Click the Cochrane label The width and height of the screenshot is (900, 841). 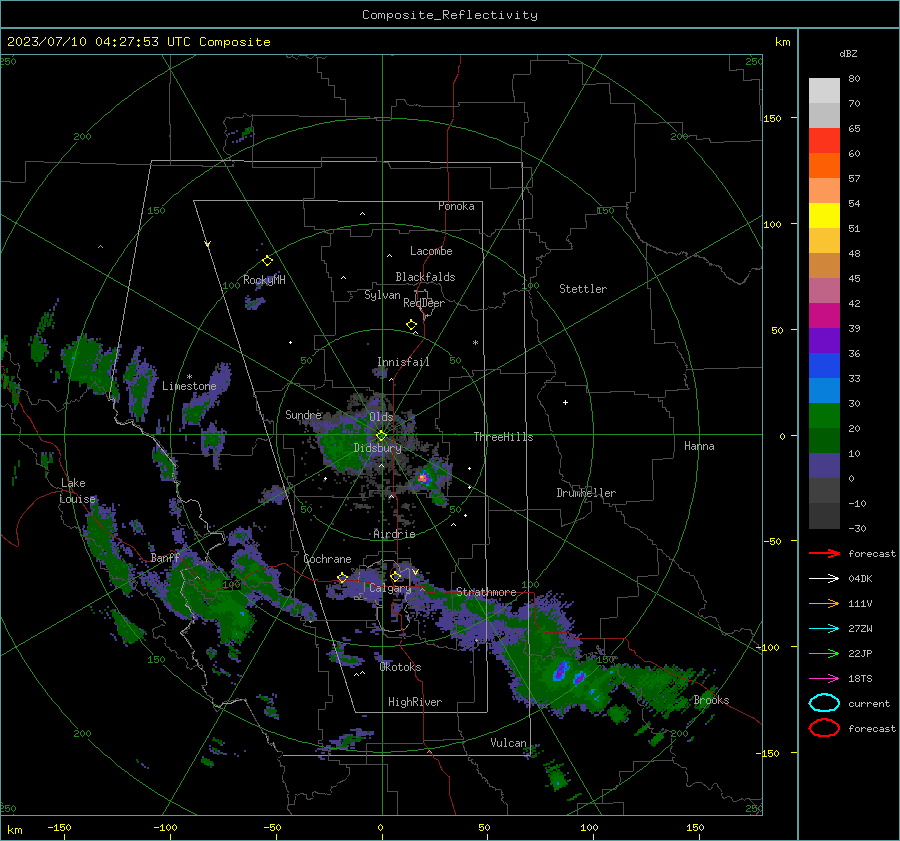click(327, 559)
